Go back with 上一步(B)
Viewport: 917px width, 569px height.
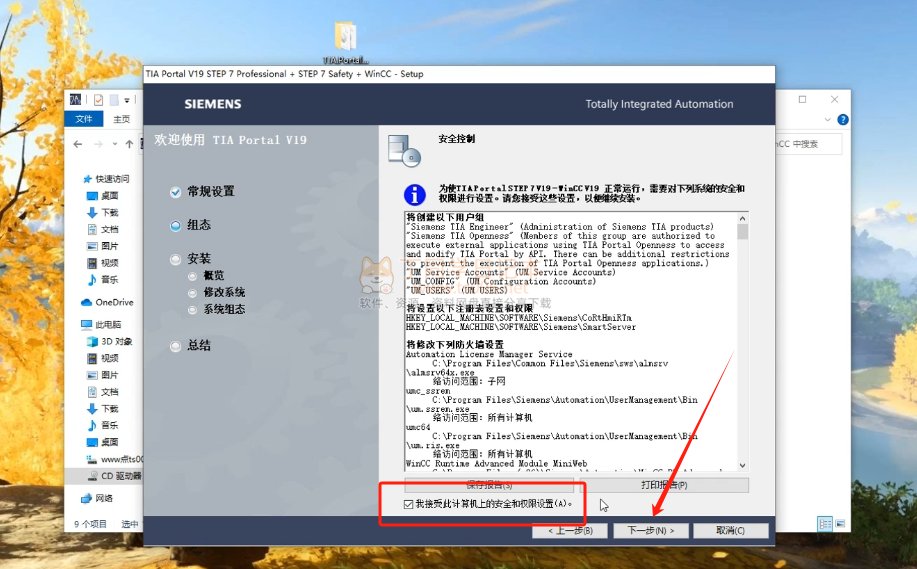pyautogui.click(x=570, y=530)
